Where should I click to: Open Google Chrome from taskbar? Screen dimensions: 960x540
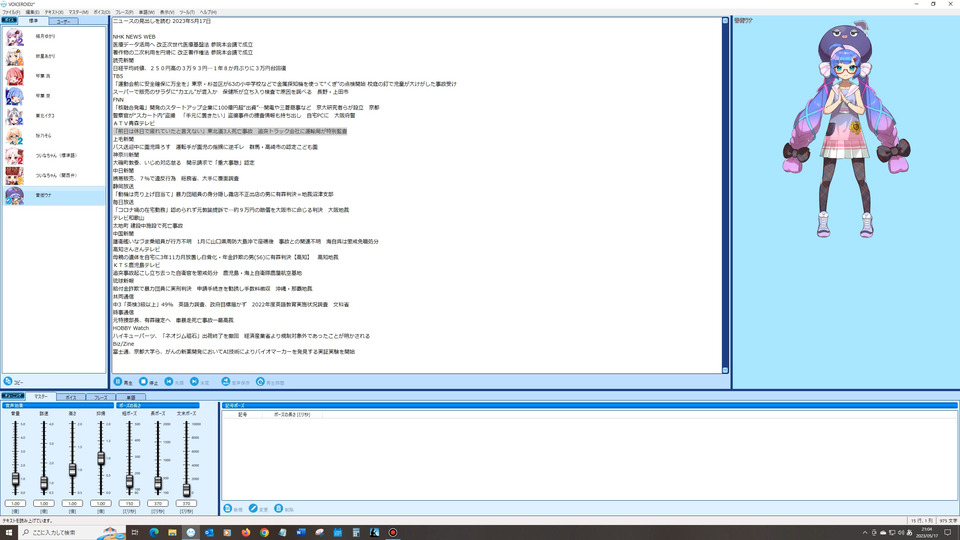[x=264, y=532]
